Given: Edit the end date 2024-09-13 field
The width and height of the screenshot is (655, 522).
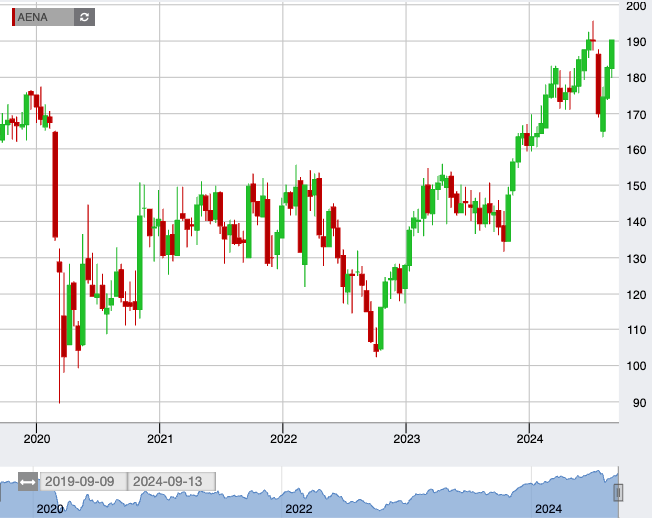Looking at the screenshot, I should (x=171, y=481).
